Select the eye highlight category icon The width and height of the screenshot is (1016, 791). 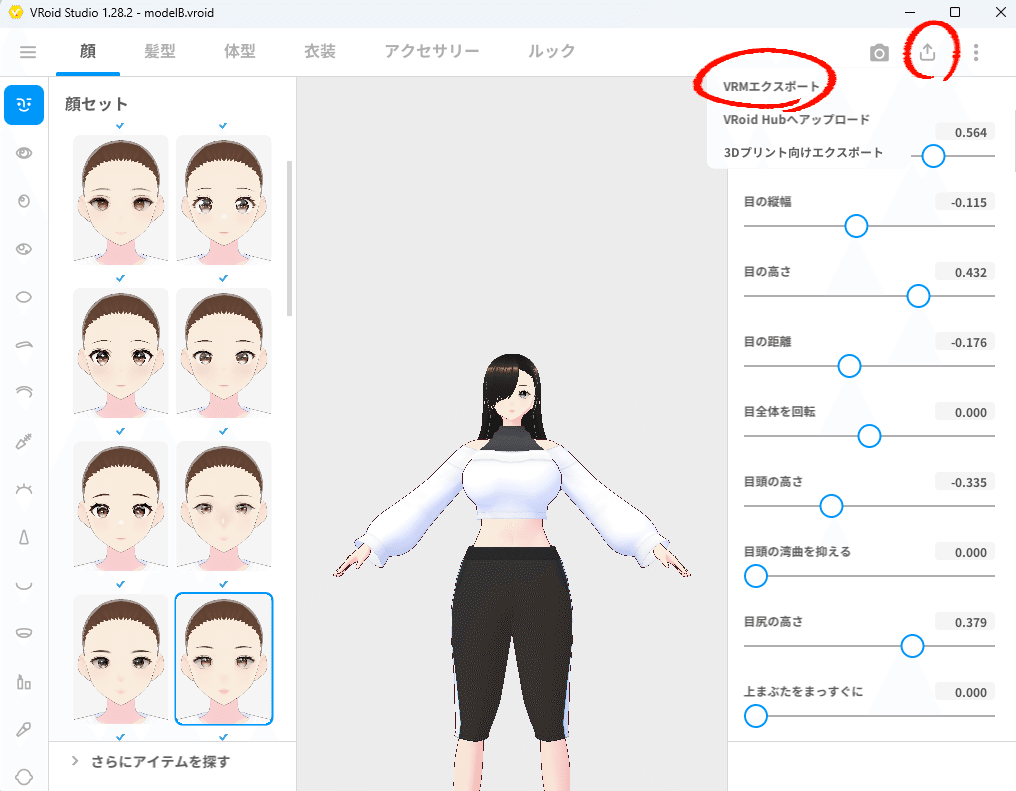[24, 249]
